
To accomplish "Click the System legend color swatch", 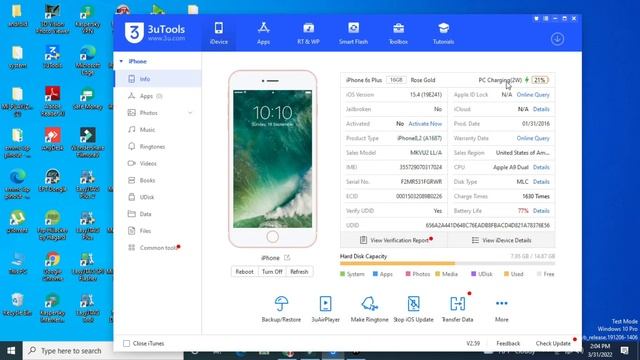I will coord(342,274).
